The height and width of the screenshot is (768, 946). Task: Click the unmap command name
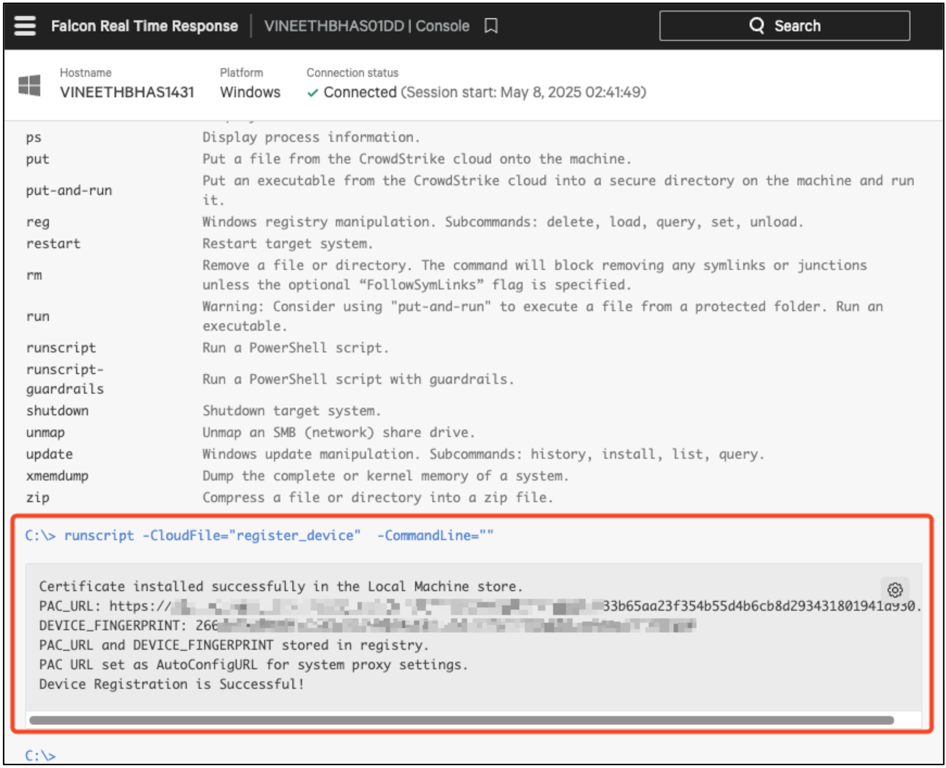point(45,433)
